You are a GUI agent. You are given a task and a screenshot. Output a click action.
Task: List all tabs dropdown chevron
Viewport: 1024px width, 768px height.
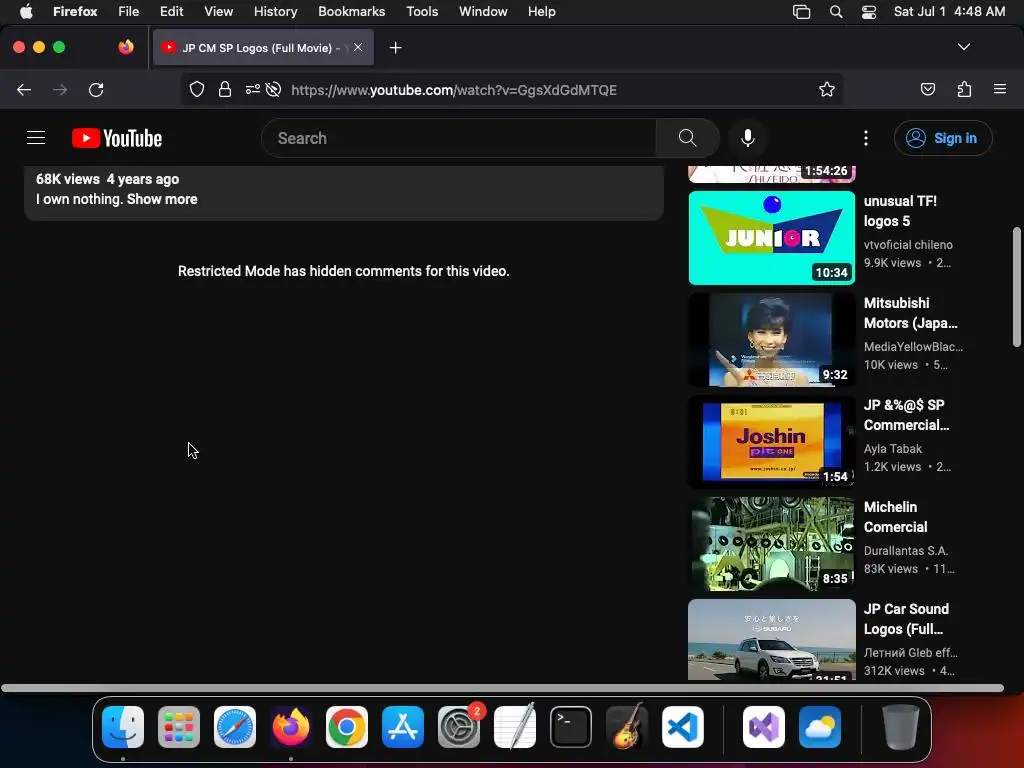[x=963, y=47]
